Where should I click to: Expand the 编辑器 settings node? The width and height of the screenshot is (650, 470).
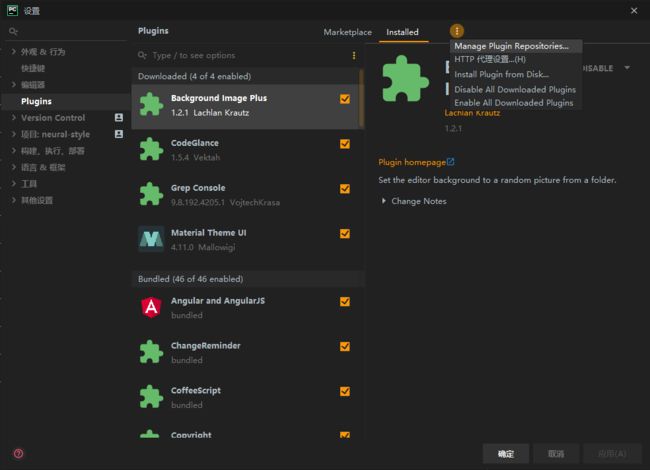(14, 85)
